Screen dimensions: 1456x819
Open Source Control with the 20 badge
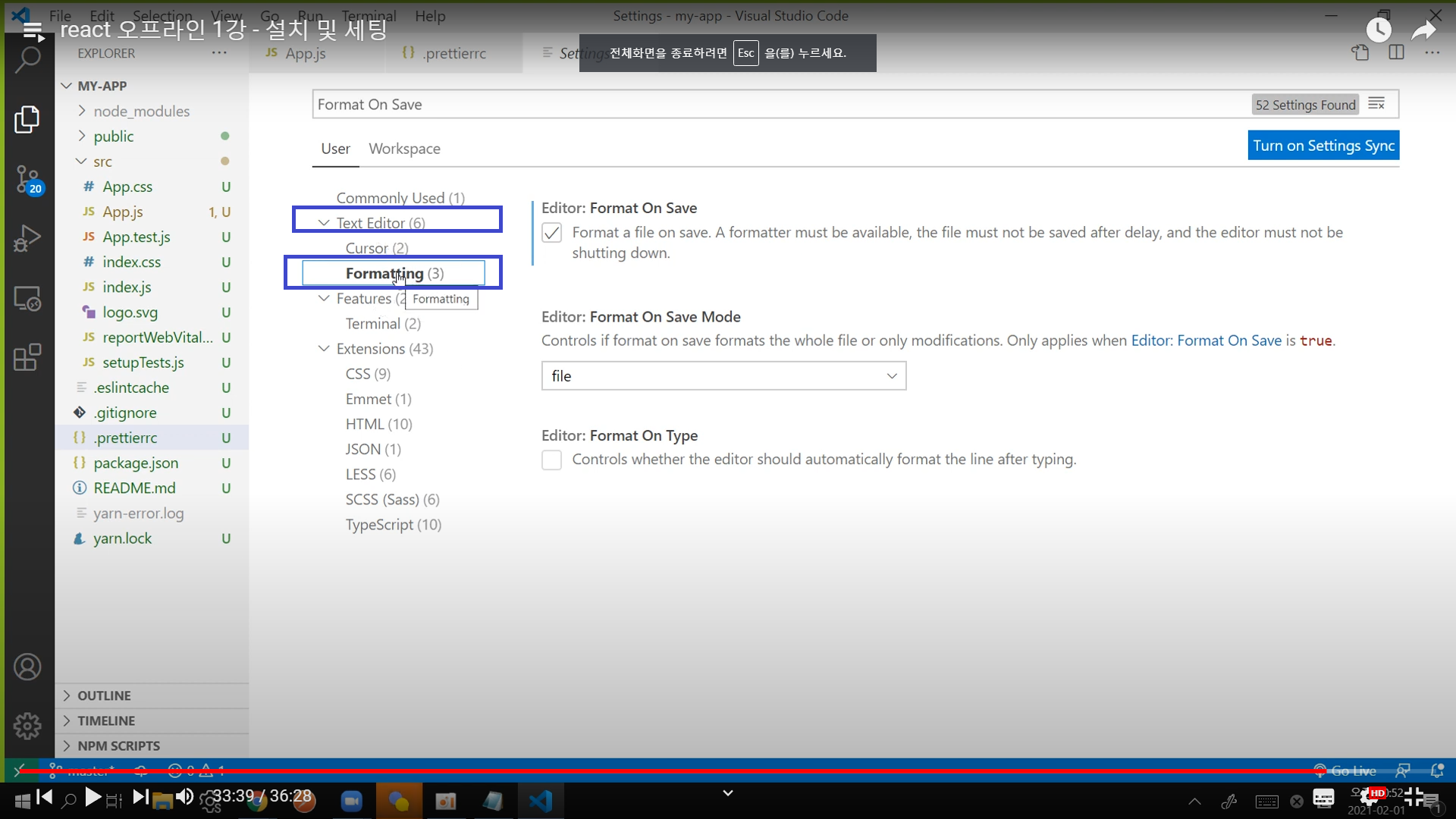point(27,180)
